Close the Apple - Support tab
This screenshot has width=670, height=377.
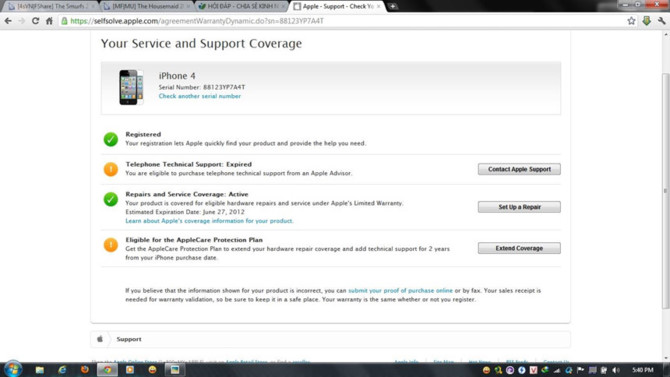(378, 6)
